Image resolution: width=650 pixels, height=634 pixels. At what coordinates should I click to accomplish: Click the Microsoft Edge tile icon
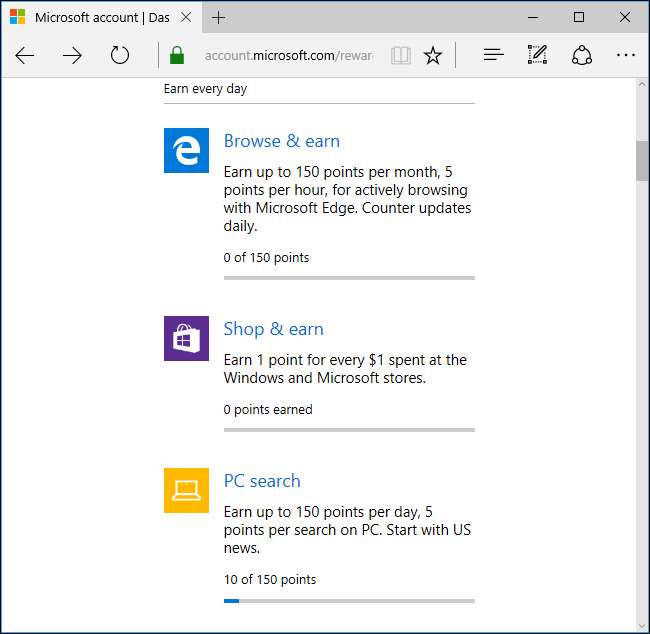186,151
